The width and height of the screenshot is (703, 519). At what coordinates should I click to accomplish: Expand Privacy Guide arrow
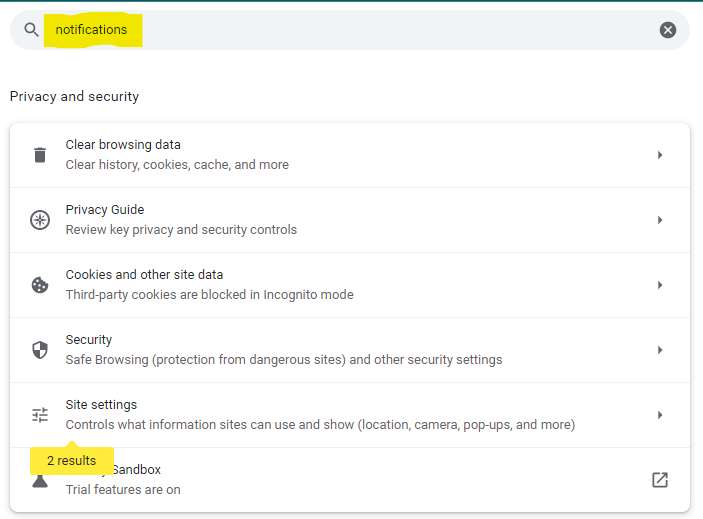660,220
